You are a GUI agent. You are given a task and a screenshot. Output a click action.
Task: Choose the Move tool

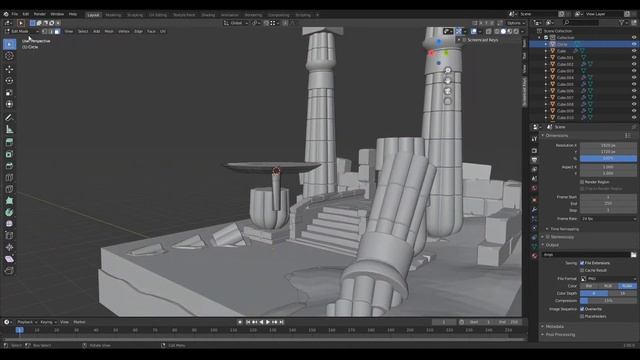click(9, 69)
